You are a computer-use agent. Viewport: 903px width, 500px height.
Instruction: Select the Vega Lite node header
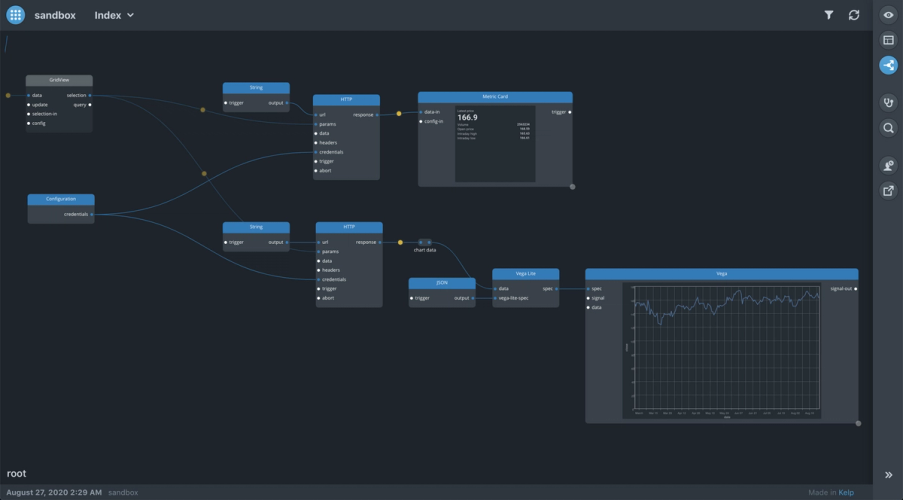point(526,274)
